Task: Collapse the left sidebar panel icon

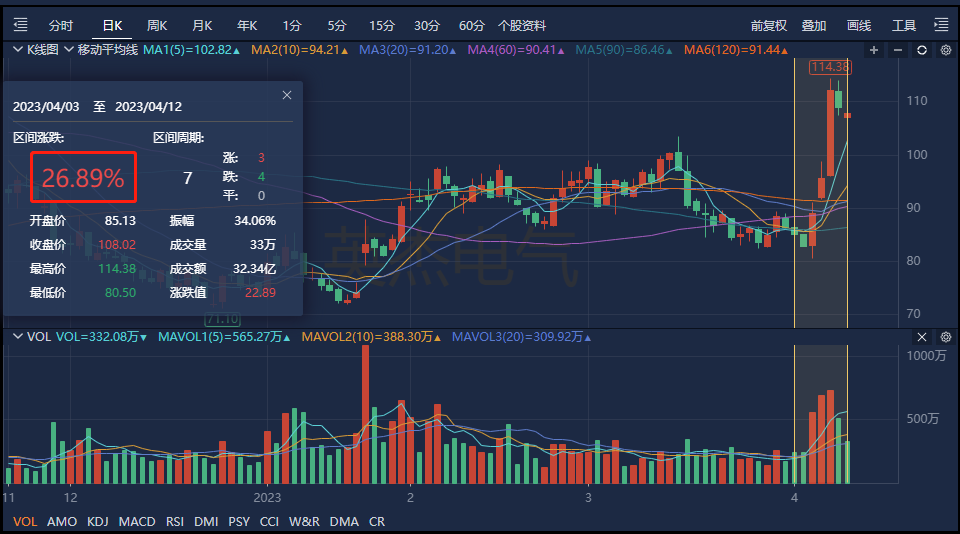Action: point(20,25)
